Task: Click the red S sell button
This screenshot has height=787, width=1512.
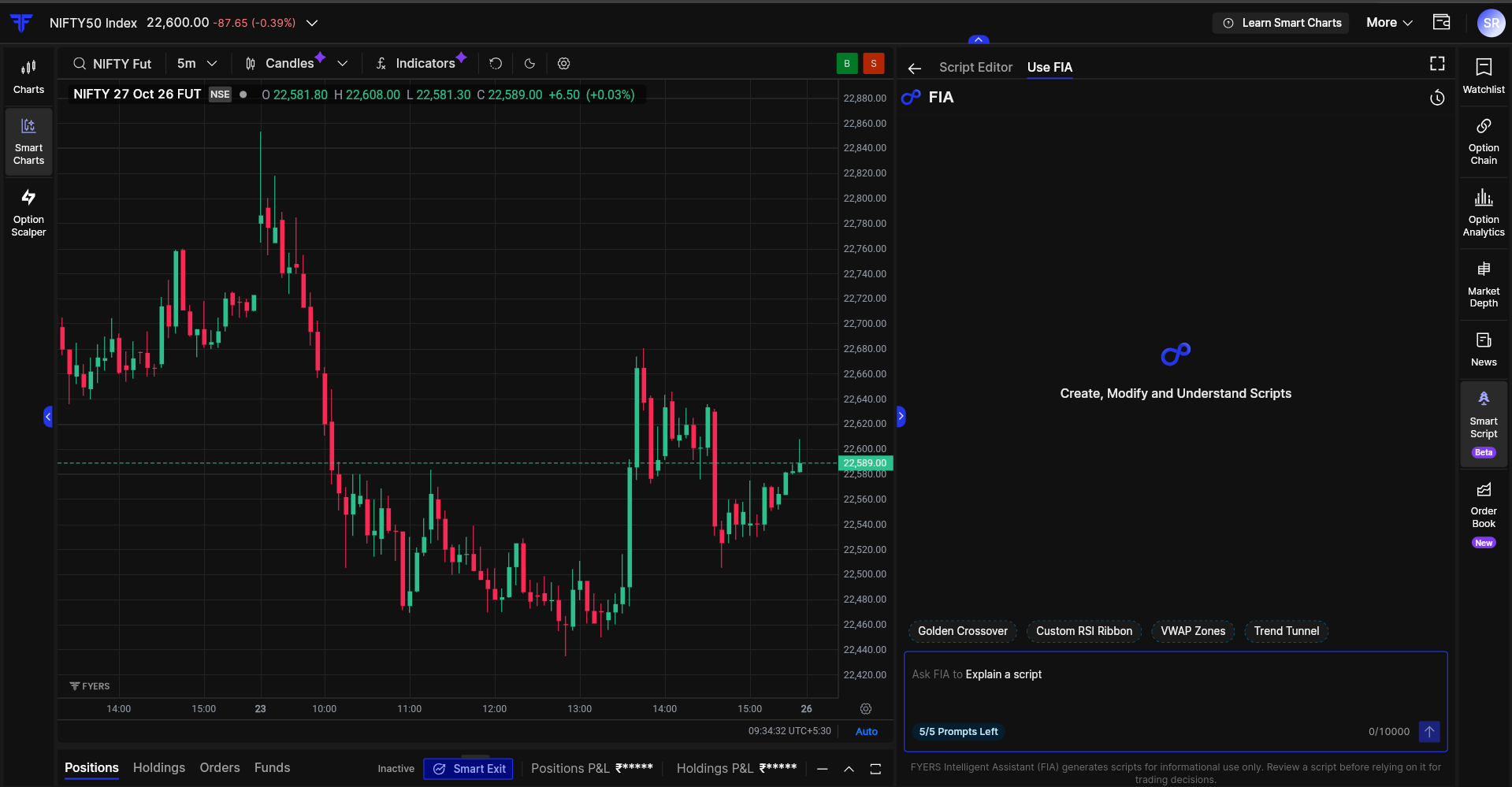Action: click(x=874, y=64)
